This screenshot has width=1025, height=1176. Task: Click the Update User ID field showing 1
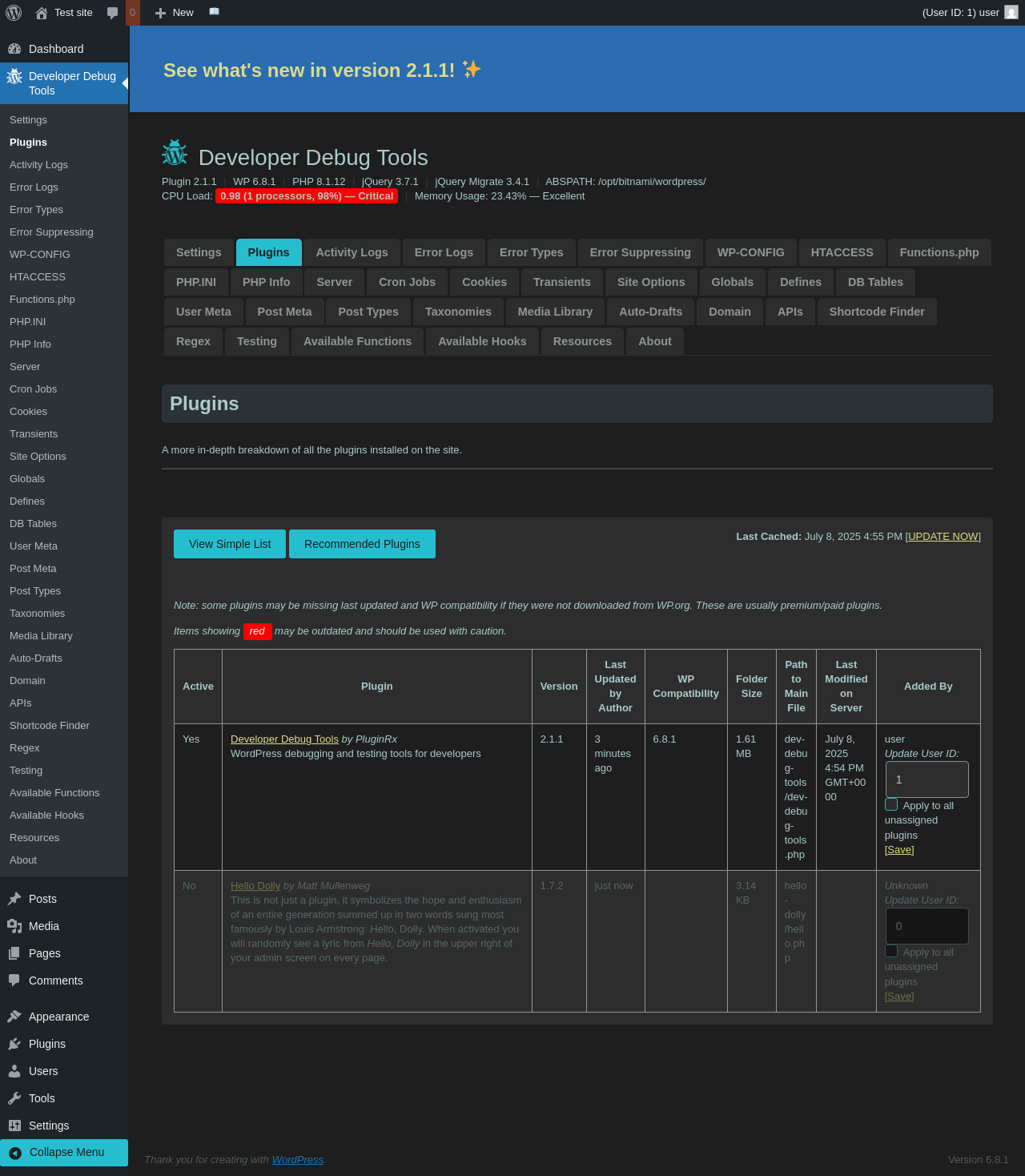927,779
